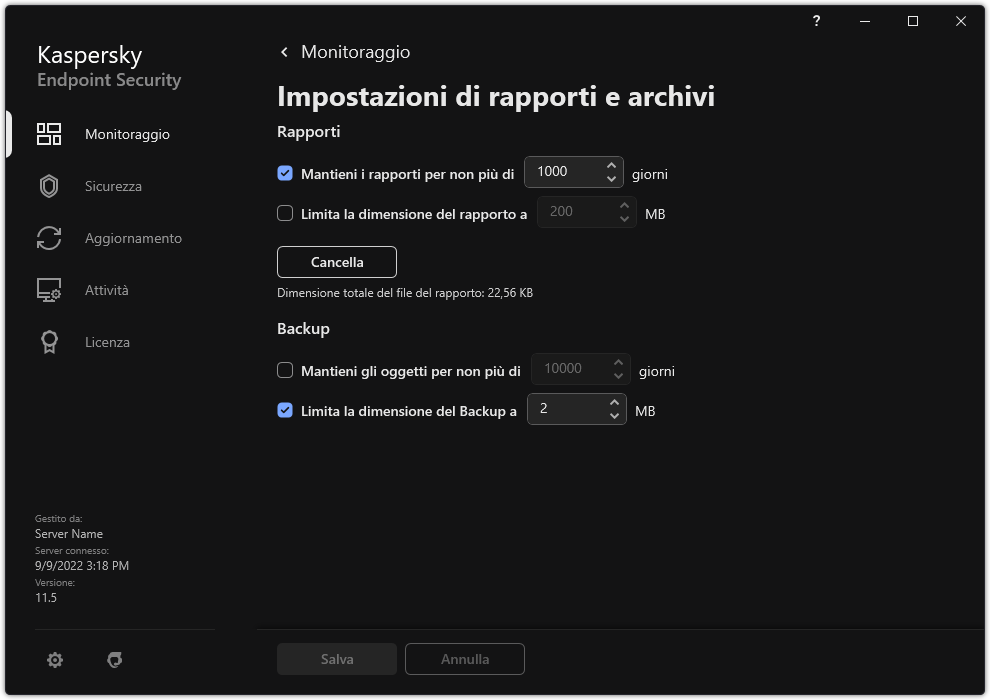Check Mantieni gli oggetti per non più di
The height and width of the screenshot is (700, 990).
click(x=285, y=369)
